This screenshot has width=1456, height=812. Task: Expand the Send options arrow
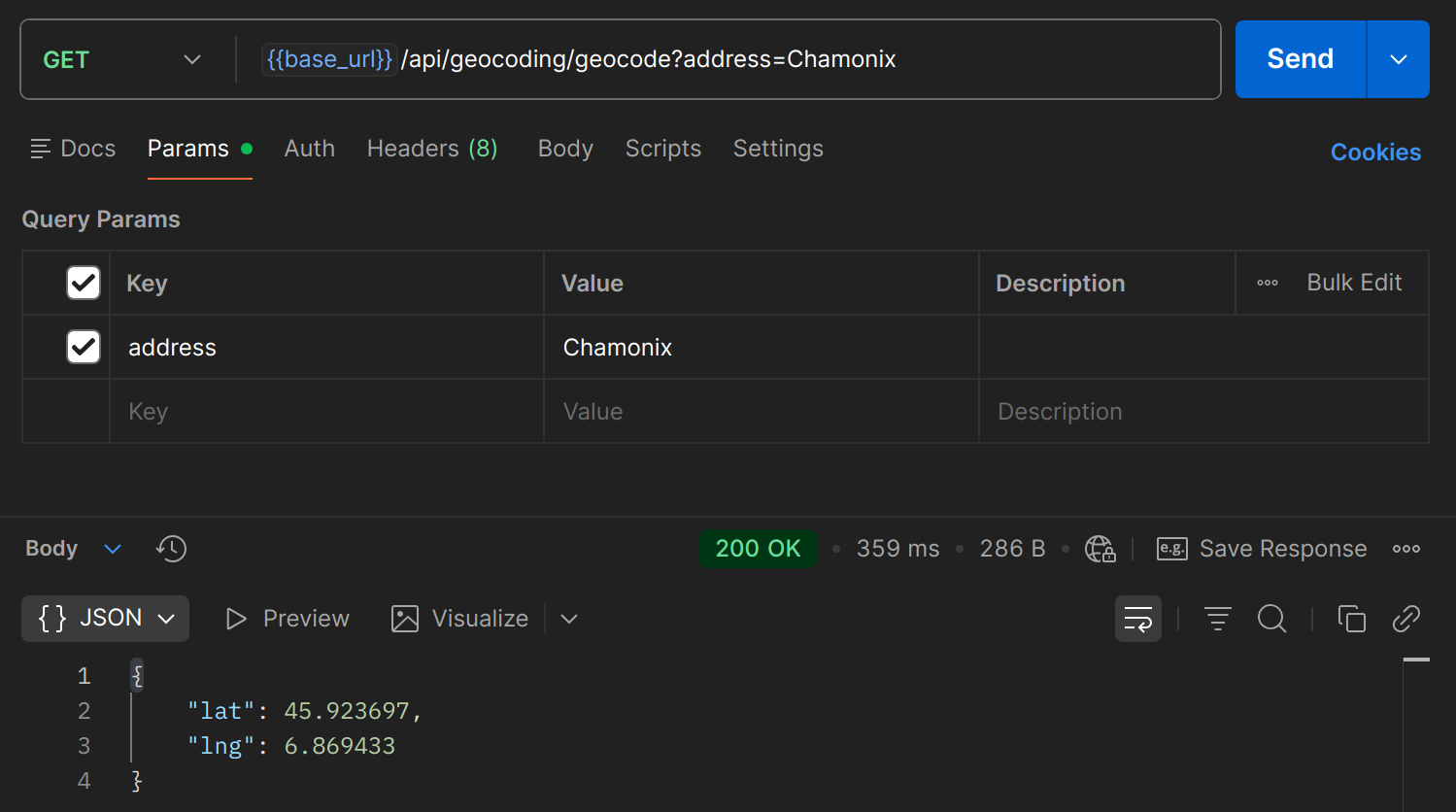pos(1398,59)
